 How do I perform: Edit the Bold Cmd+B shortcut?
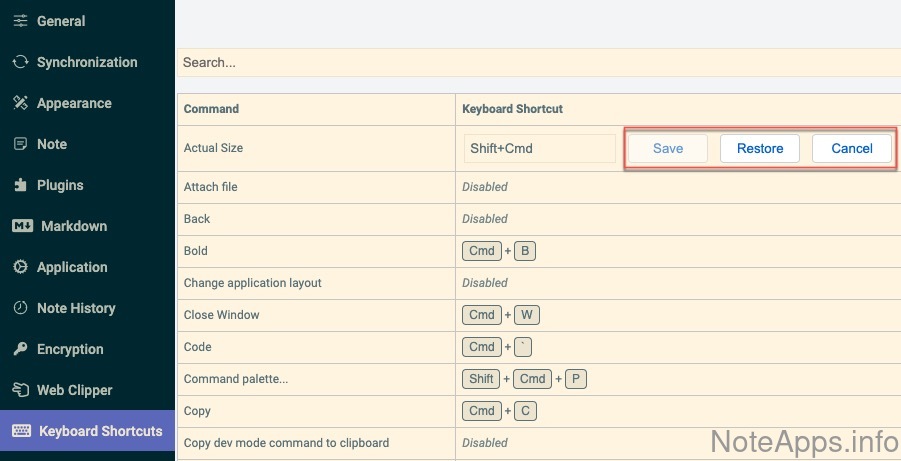tap(499, 251)
